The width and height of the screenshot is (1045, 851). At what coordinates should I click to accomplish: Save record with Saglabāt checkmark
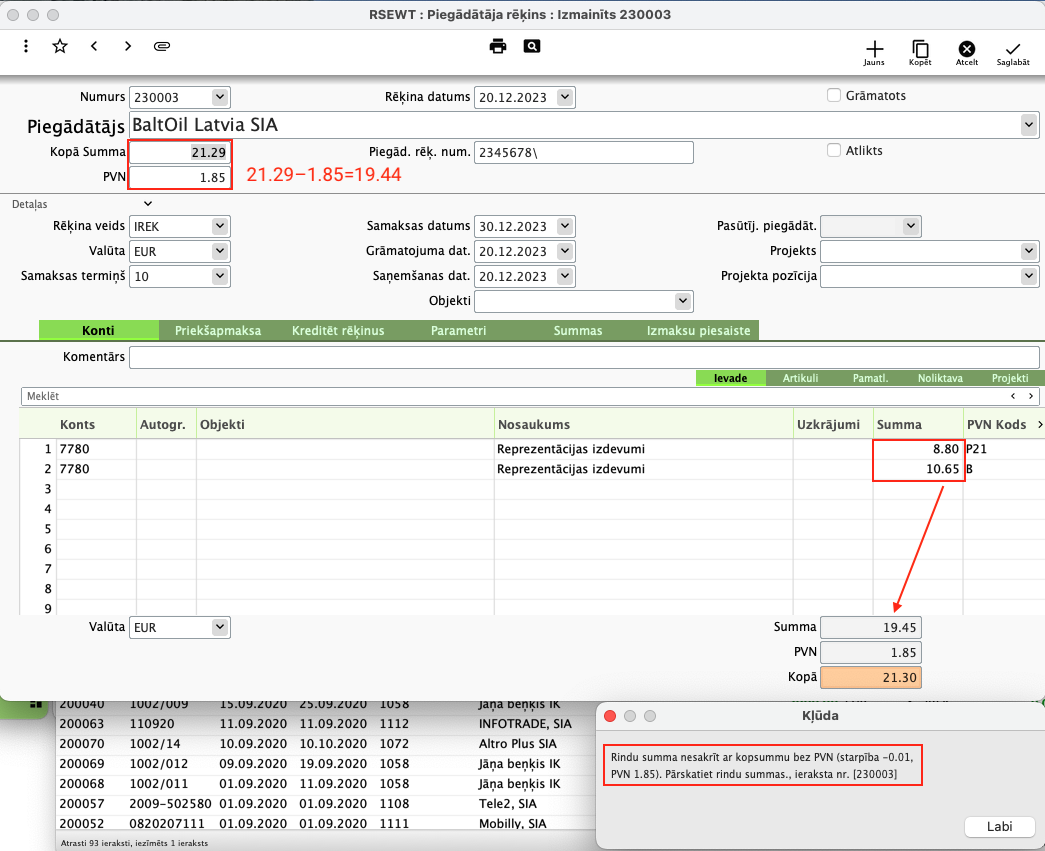click(1013, 53)
